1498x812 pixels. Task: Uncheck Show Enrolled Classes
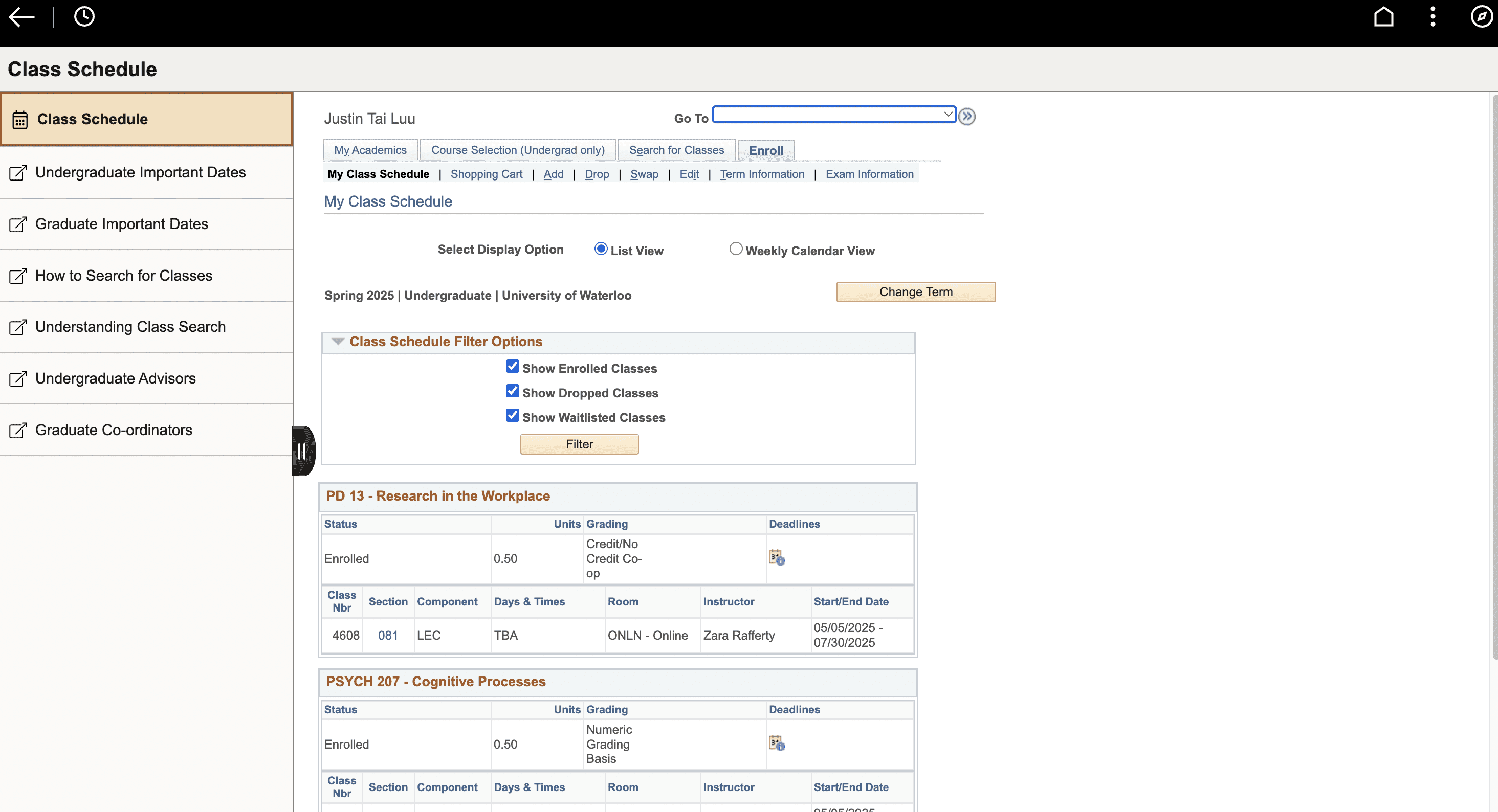[x=512, y=367]
